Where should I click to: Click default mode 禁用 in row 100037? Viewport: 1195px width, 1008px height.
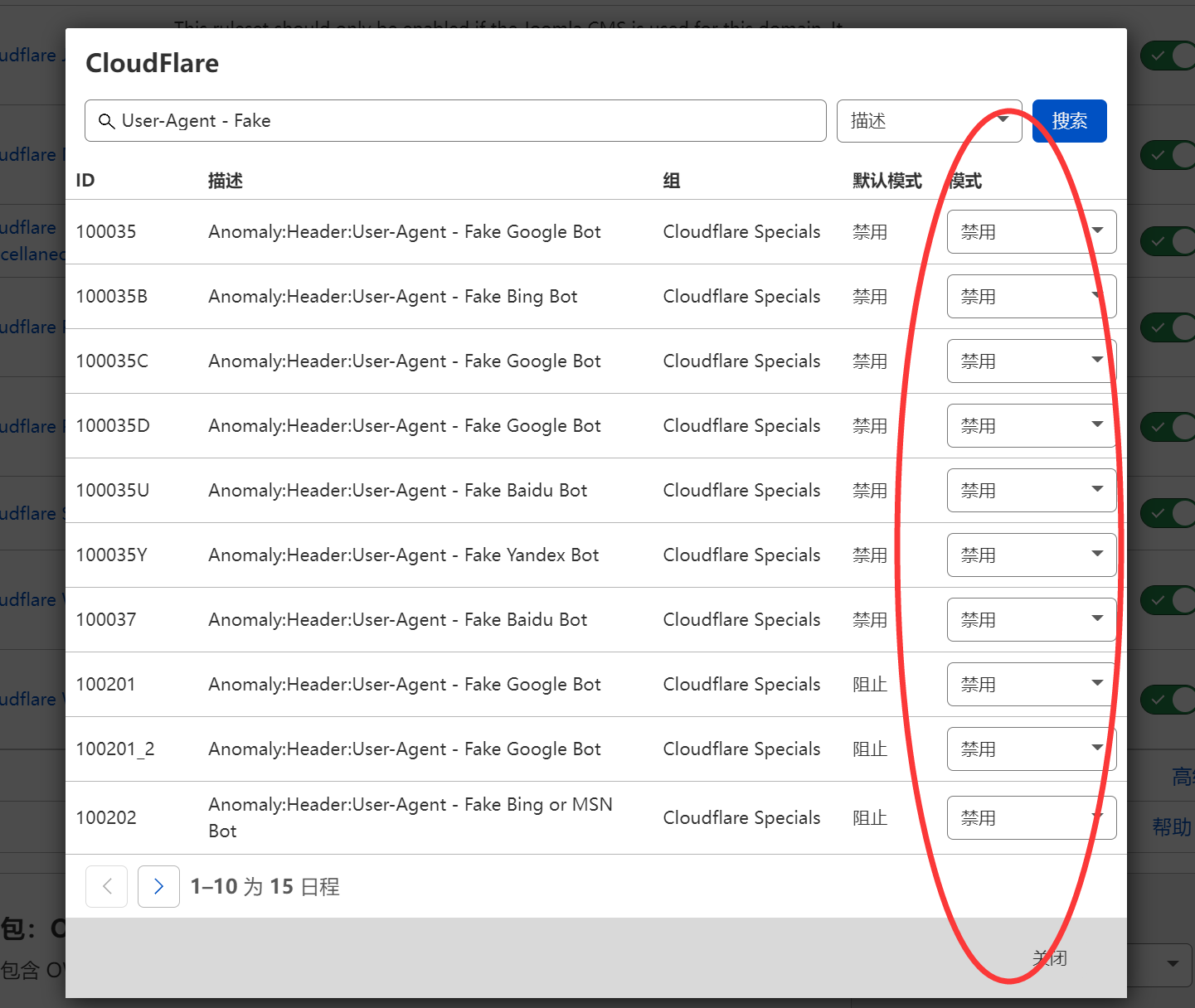click(870, 619)
